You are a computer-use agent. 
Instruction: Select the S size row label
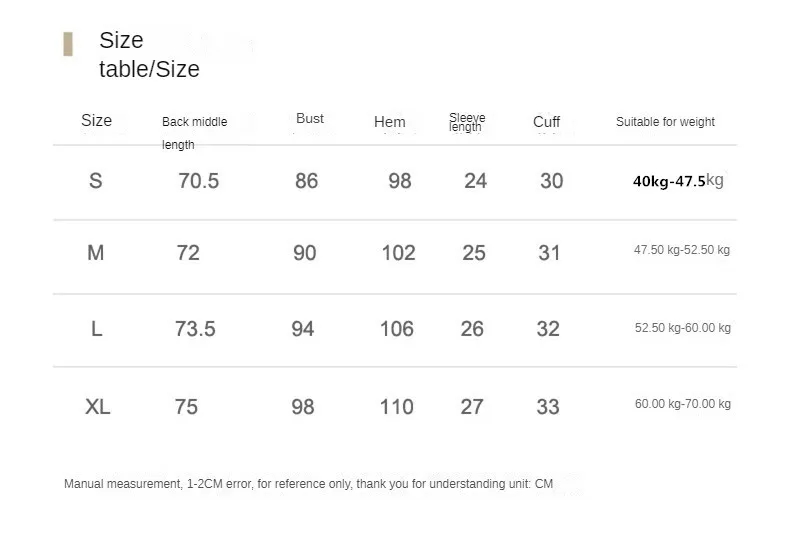tap(96, 181)
